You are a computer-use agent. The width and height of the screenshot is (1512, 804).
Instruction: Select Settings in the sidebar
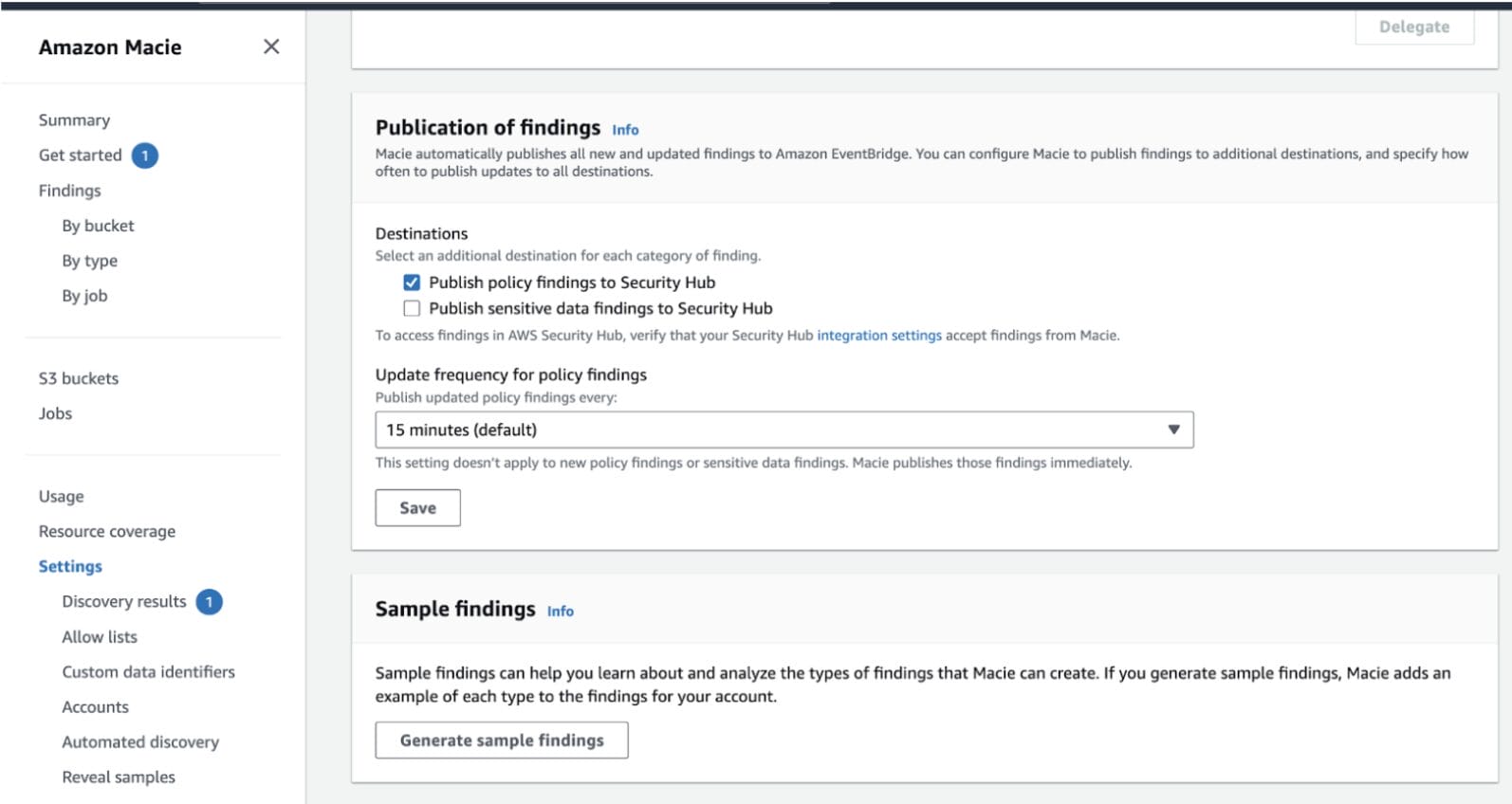coord(70,567)
